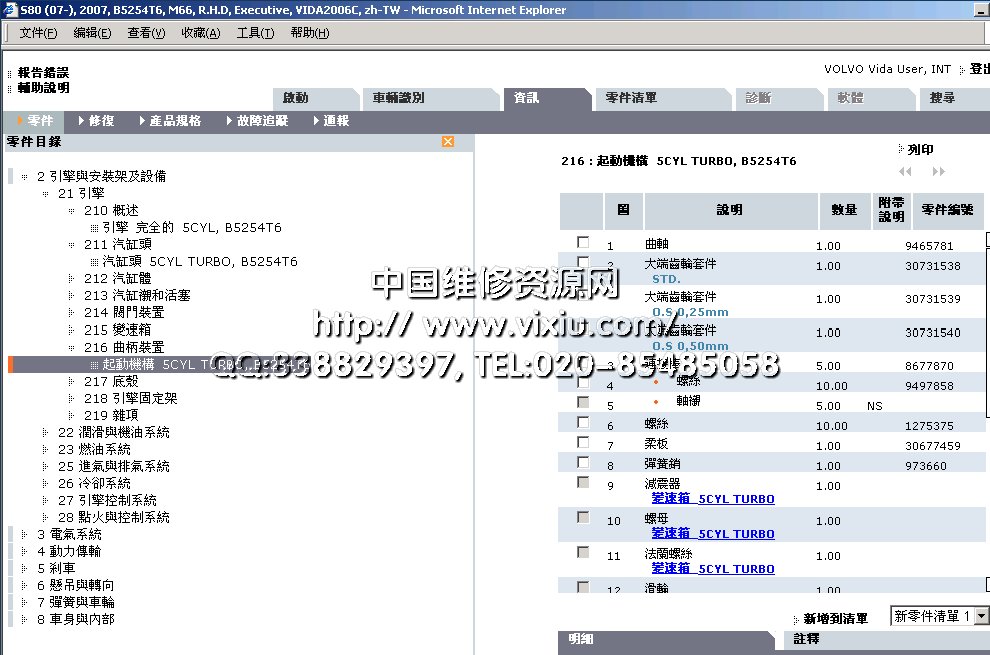
Task: Open the 查看(V) menu
Action: [x=146, y=33]
